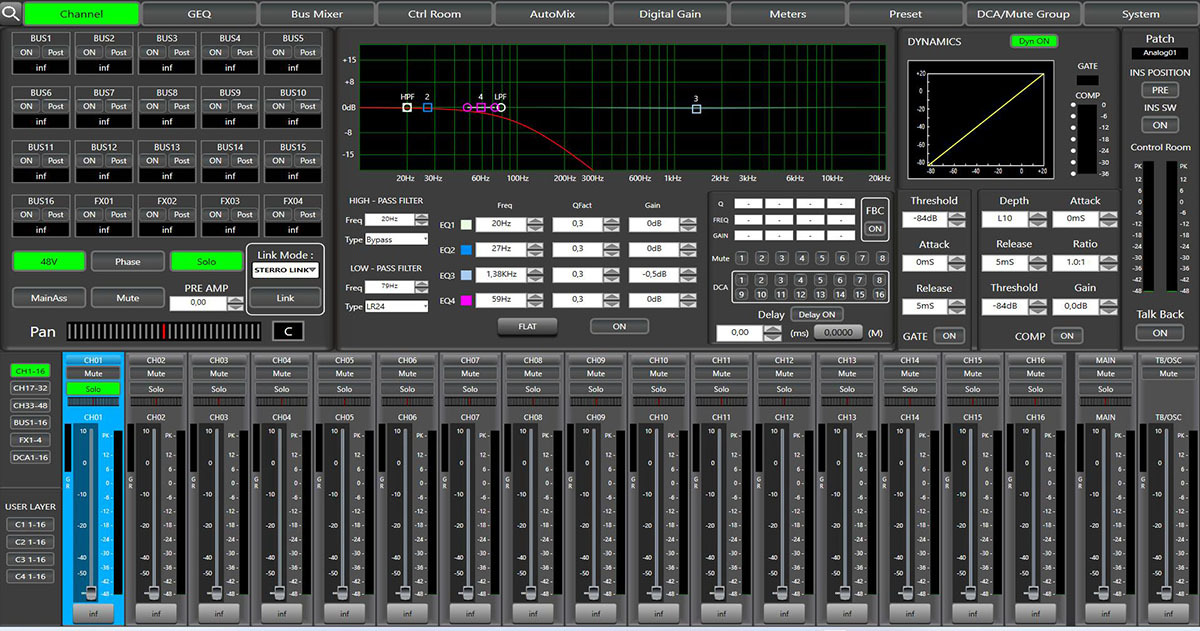Toggle the green Dyn ON button
The image size is (1200, 631).
pos(1033,42)
